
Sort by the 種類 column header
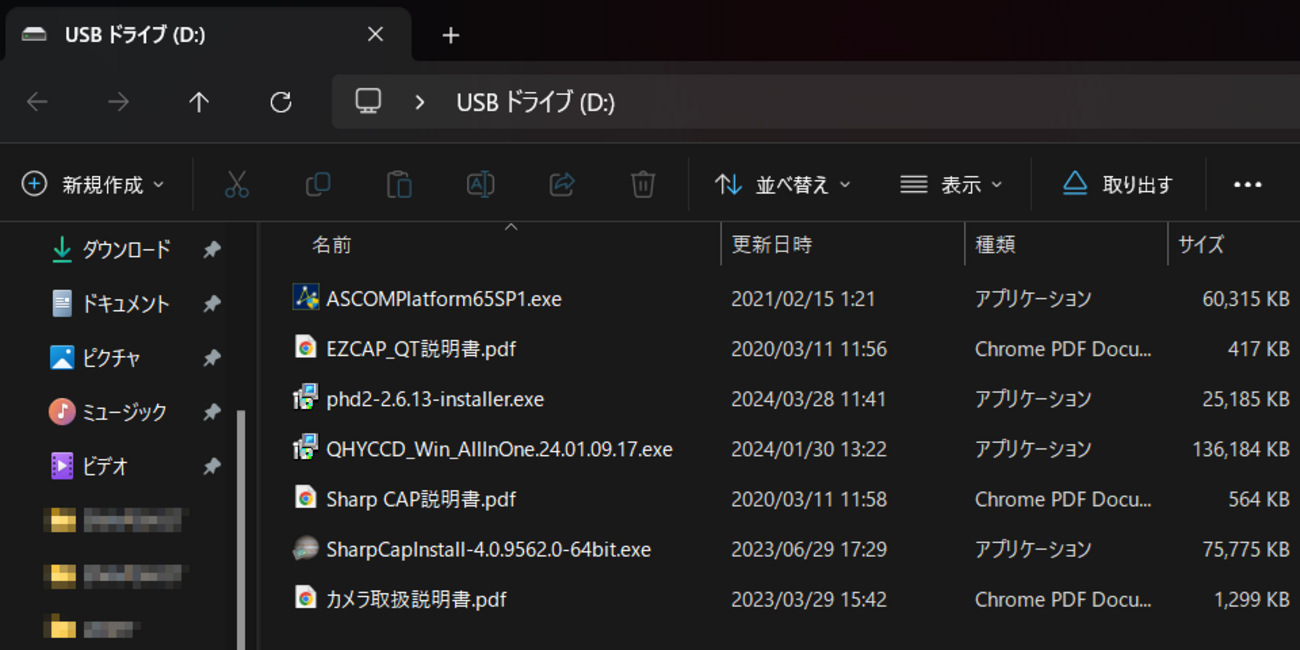coord(996,245)
